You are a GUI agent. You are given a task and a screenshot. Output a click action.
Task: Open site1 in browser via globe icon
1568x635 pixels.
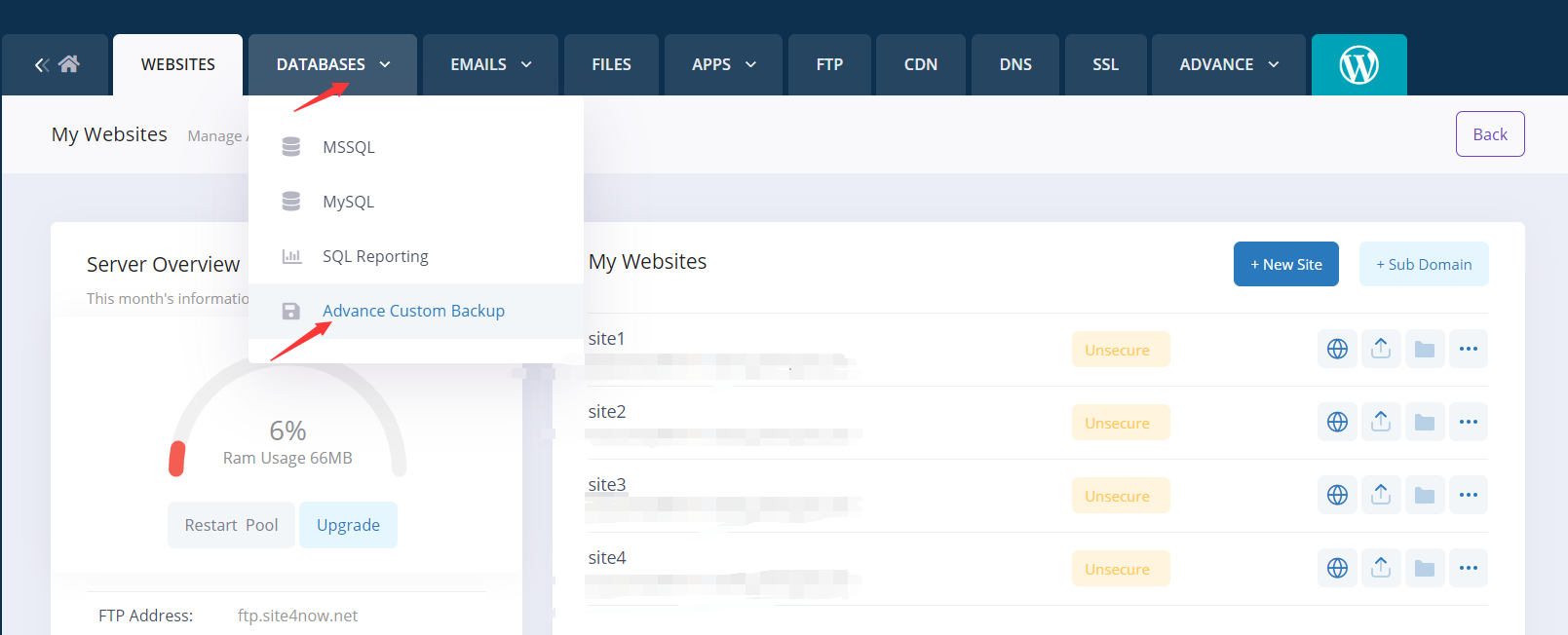(1337, 349)
